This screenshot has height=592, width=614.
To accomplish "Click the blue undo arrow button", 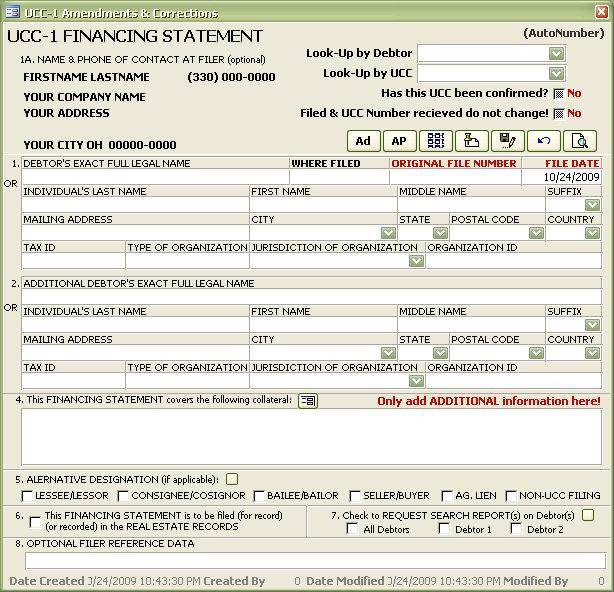I will point(544,141).
